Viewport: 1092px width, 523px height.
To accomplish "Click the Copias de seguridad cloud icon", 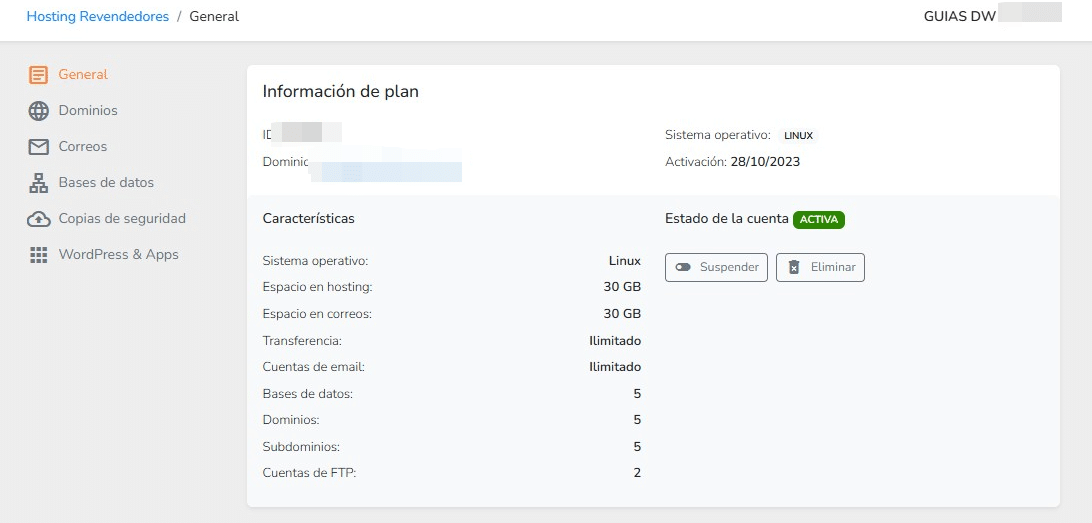I will coord(38,219).
